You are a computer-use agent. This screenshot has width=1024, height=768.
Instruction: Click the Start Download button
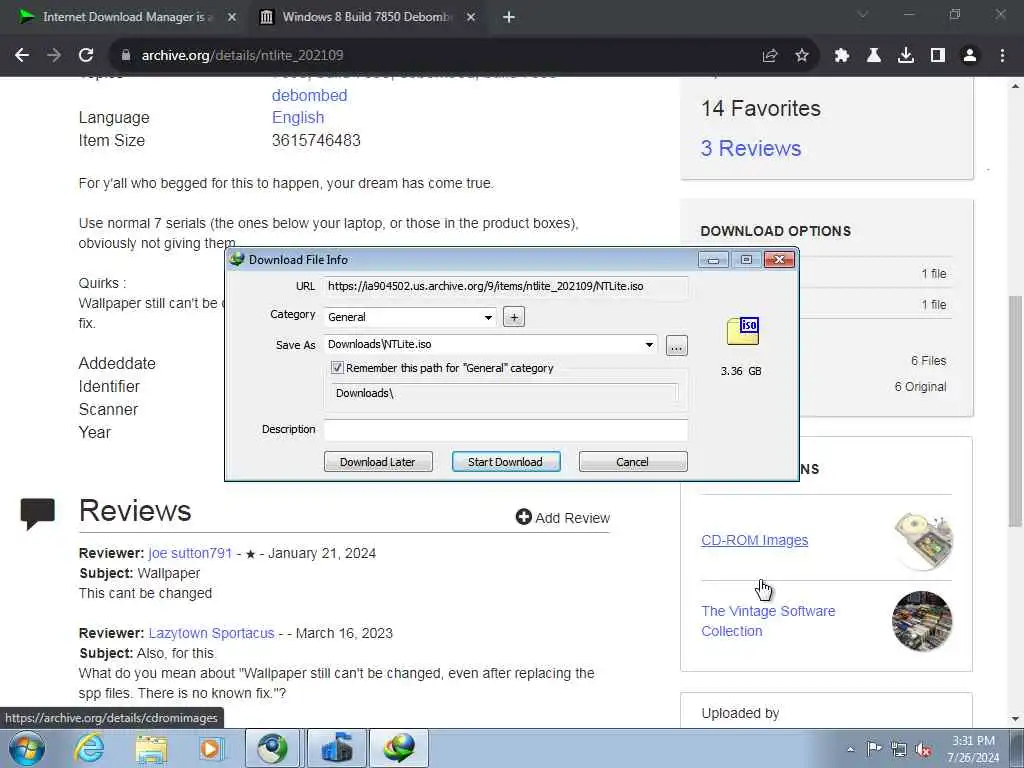coord(506,462)
